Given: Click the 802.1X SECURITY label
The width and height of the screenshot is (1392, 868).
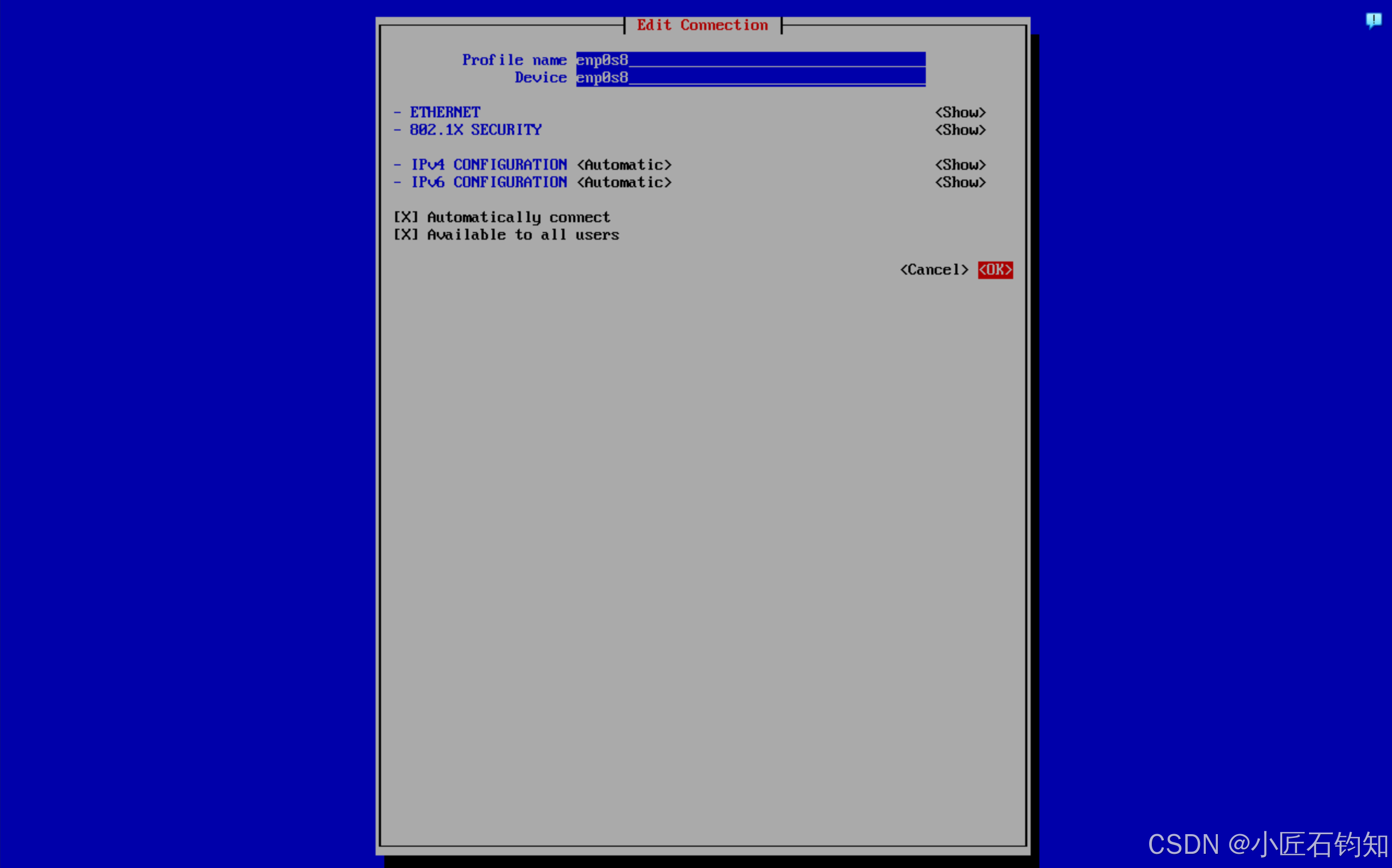Looking at the screenshot, I should pos(475,130).
